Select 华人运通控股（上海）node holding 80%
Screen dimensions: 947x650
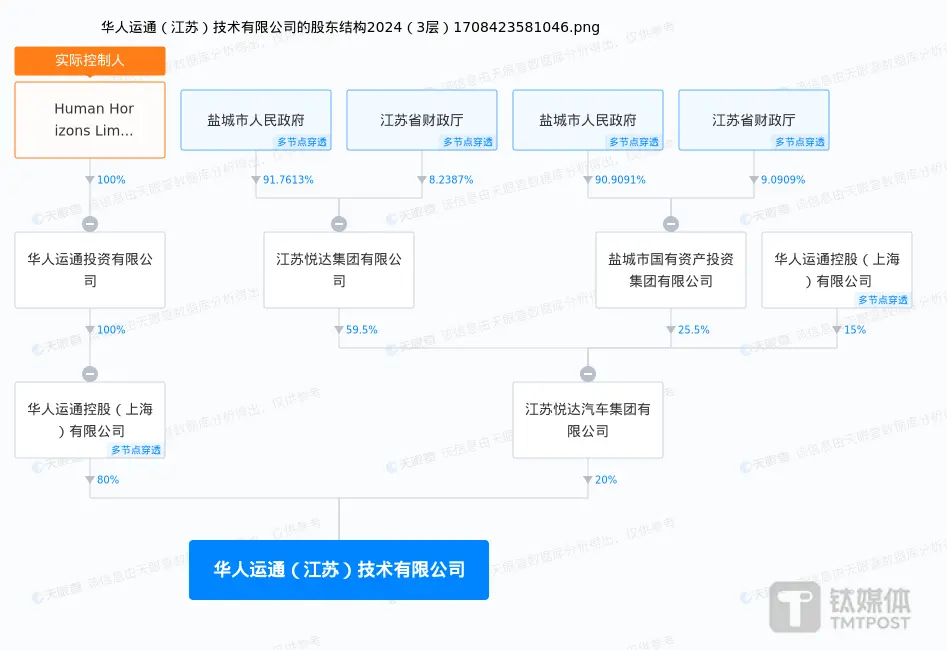(x=90, y=420)
